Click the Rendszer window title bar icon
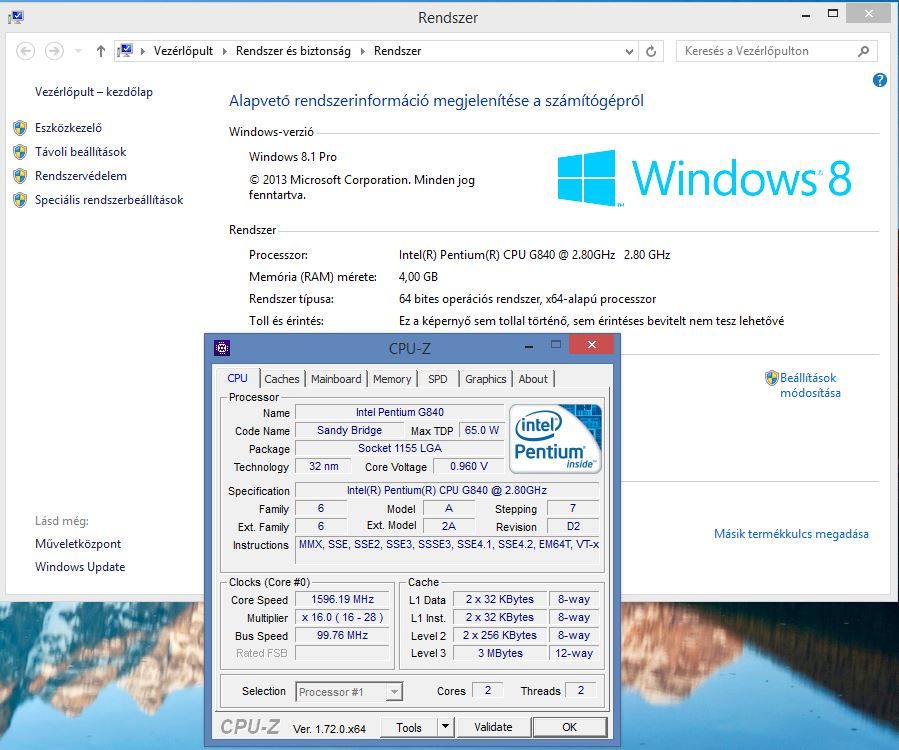899x750 pixels. pos(15,17)
